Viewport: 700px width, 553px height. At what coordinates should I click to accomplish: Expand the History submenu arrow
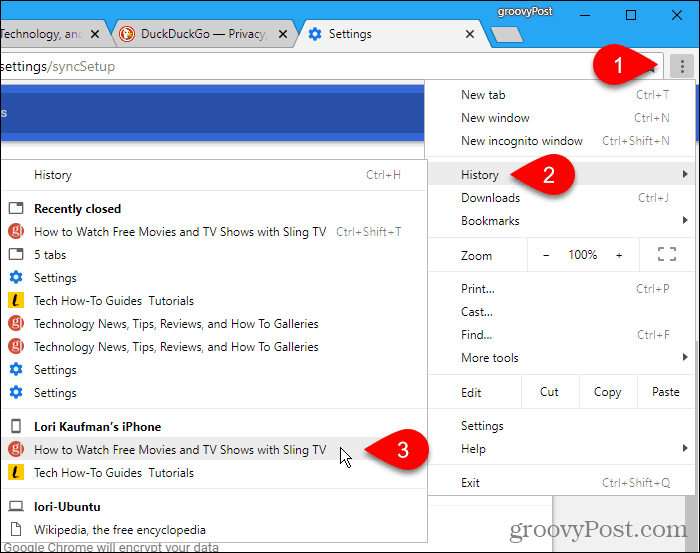[685, 175]
